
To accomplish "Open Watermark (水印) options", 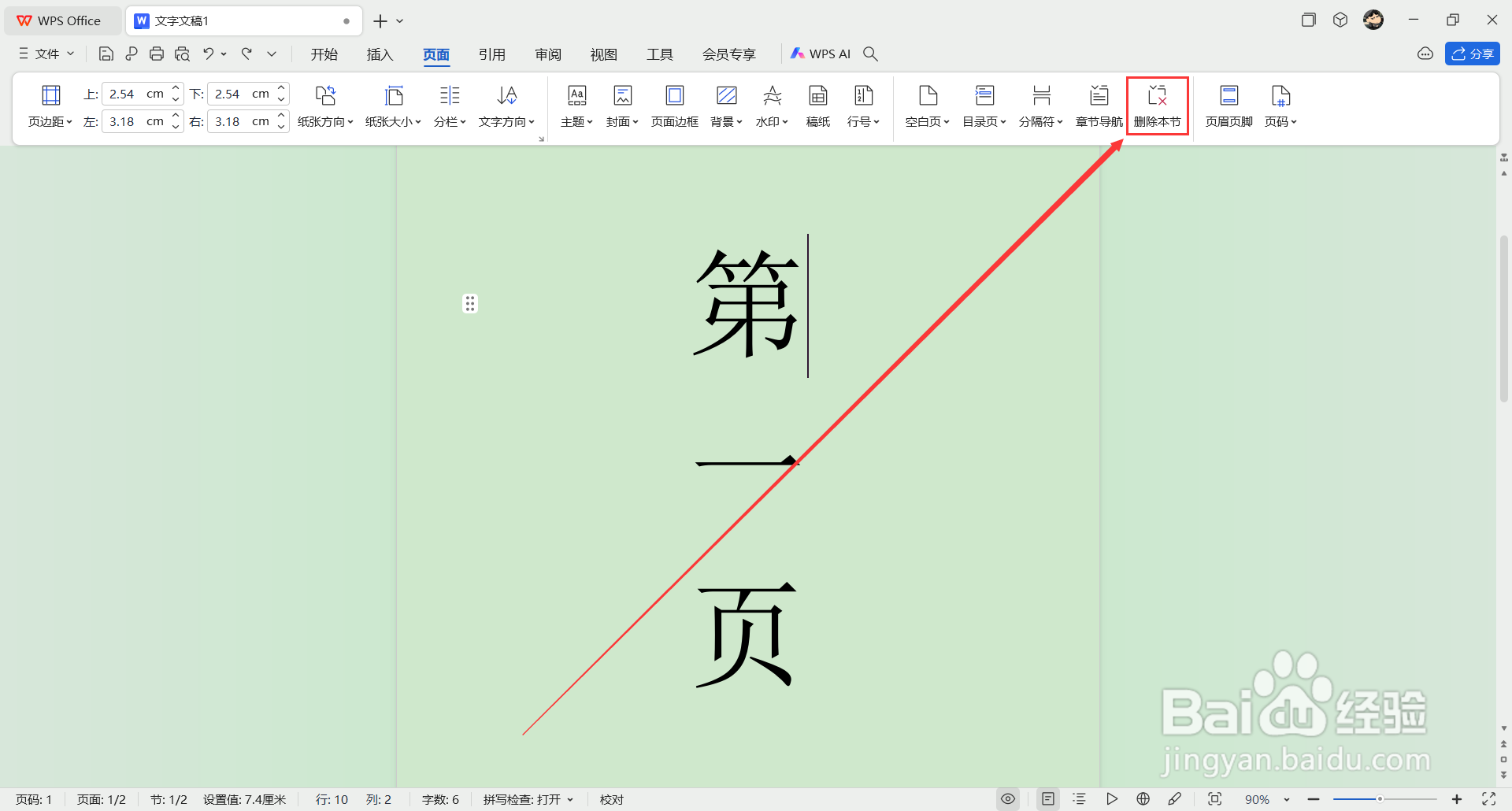I will (x=772, y=106).
